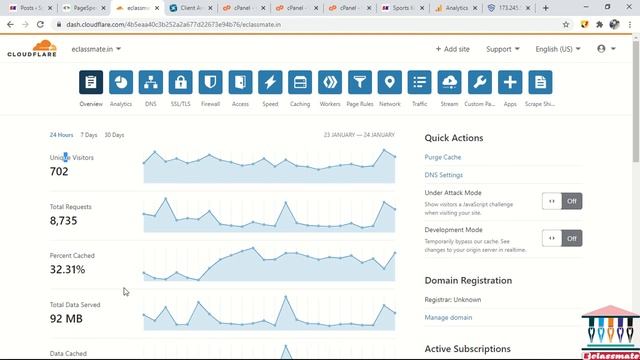Click the Domain Registration heading

pyautogui.click(x=468, y=280)
